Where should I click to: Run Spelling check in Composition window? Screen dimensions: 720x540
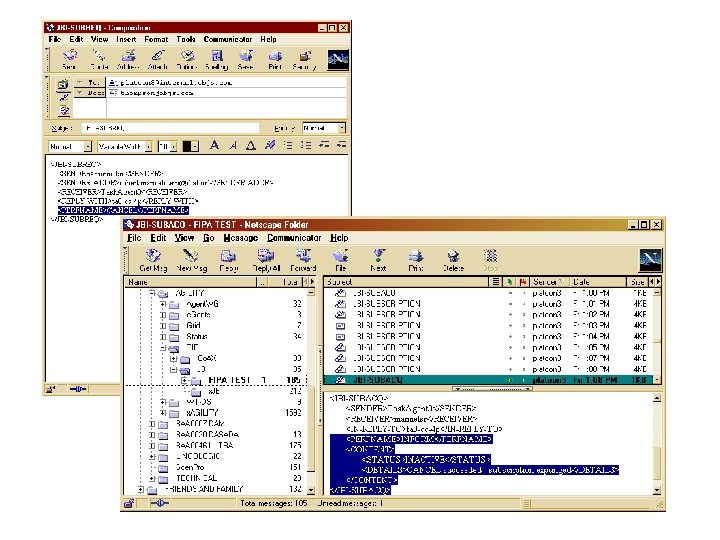(x=216, y=61)
